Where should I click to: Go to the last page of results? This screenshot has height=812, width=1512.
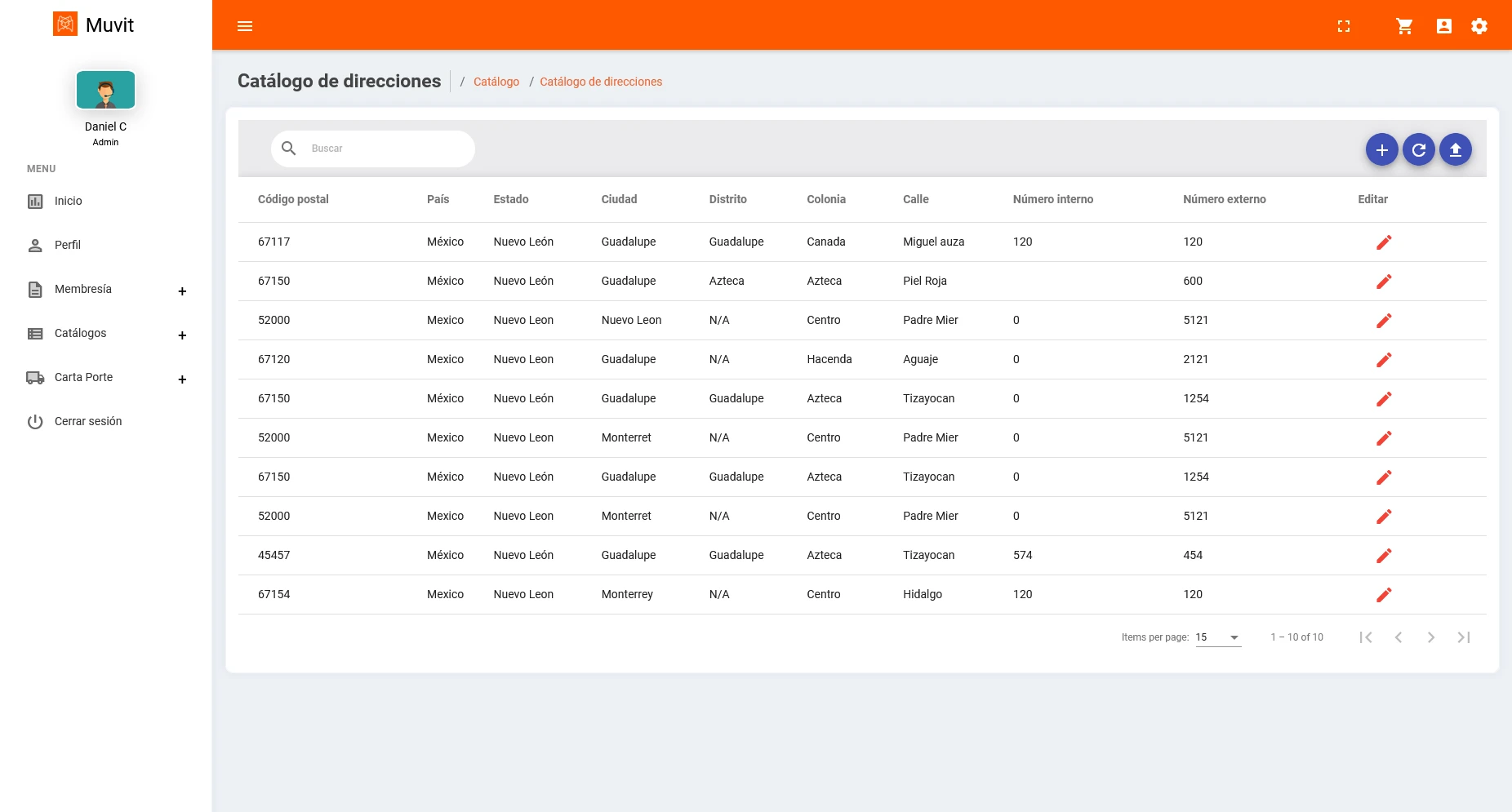(1464, 637)
